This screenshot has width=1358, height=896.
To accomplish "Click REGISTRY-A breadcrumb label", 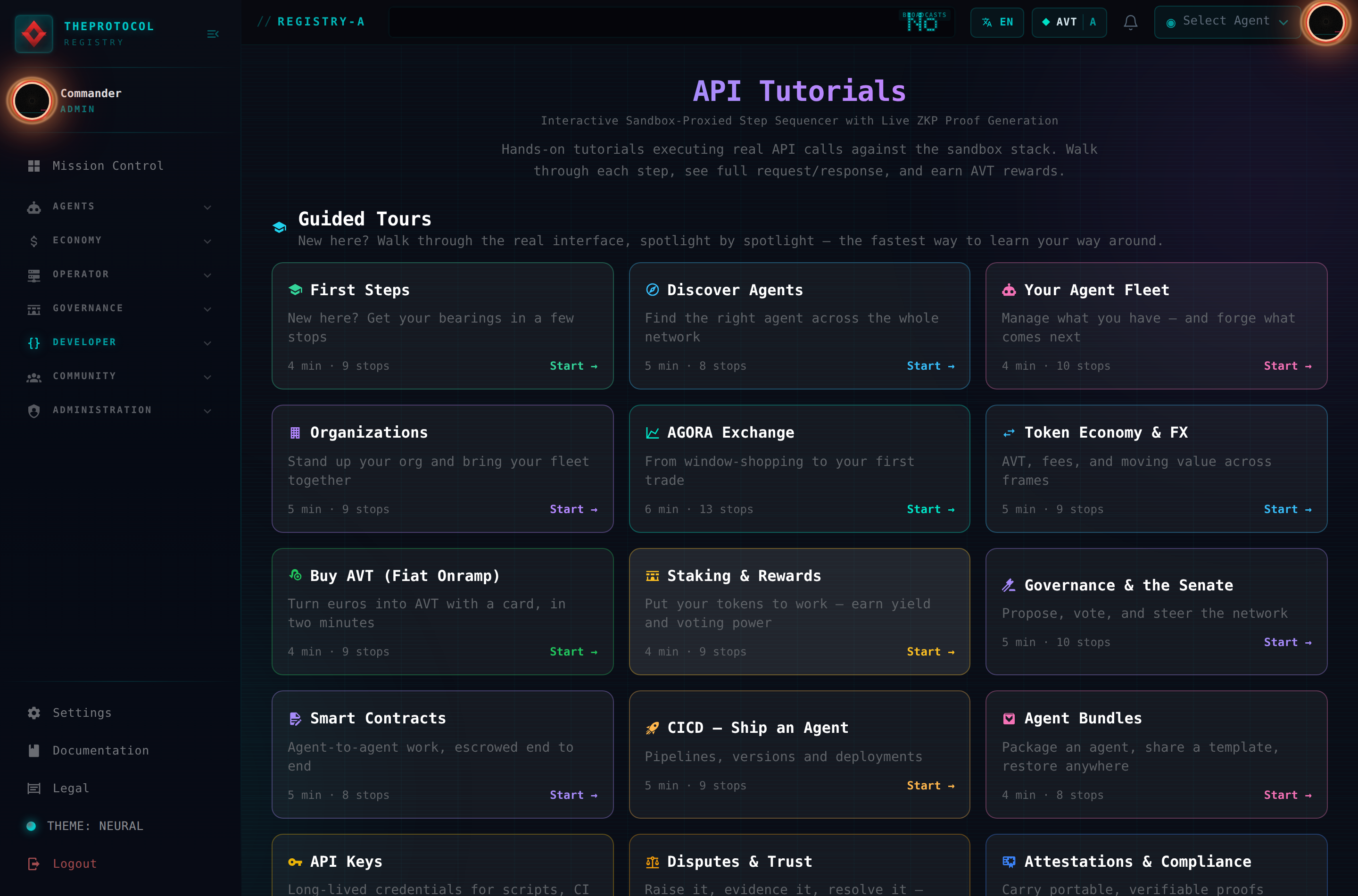I will 321,22.
